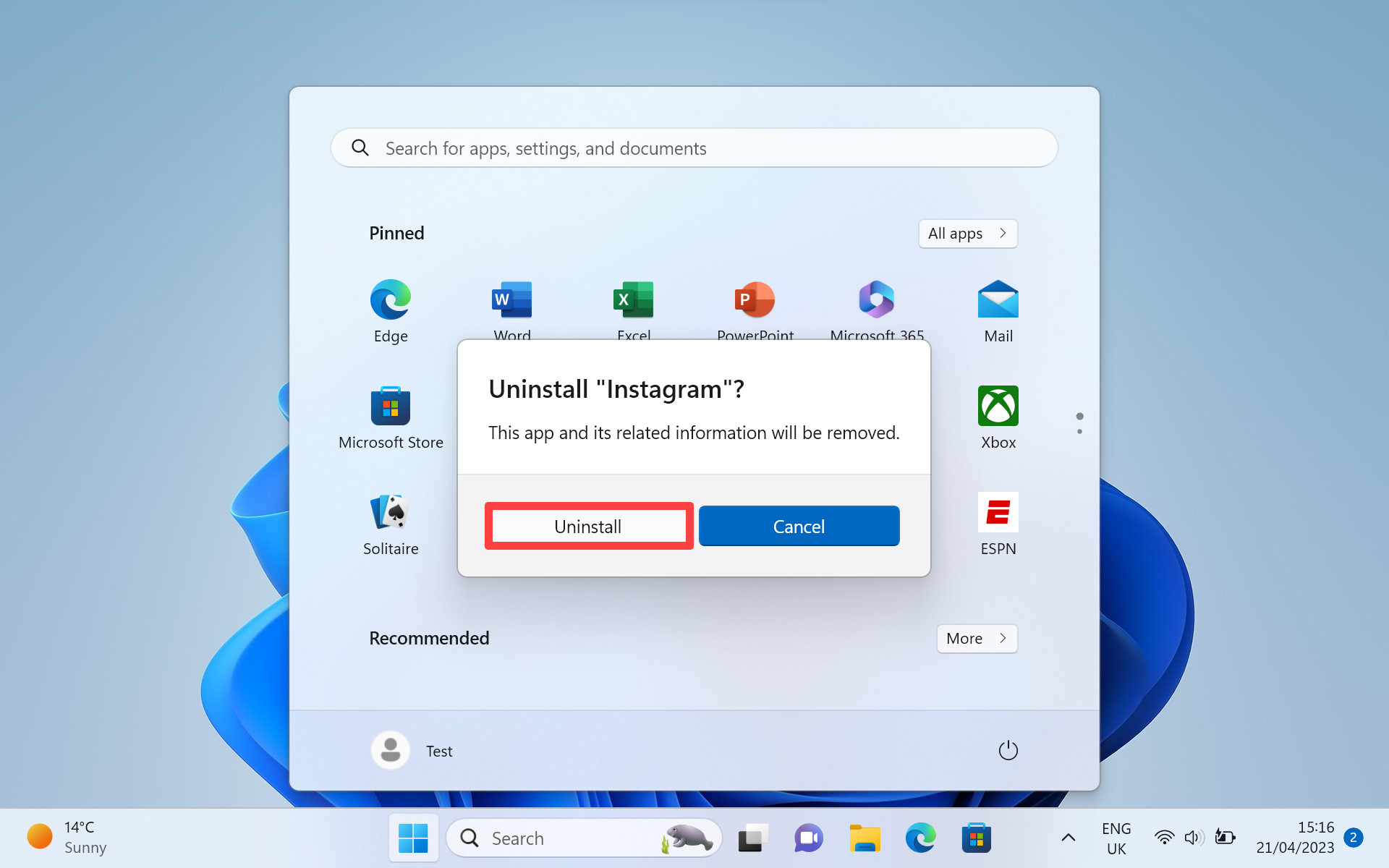Expand All apps in Start menu
The image size is (1389, 868).
(967, 233)
